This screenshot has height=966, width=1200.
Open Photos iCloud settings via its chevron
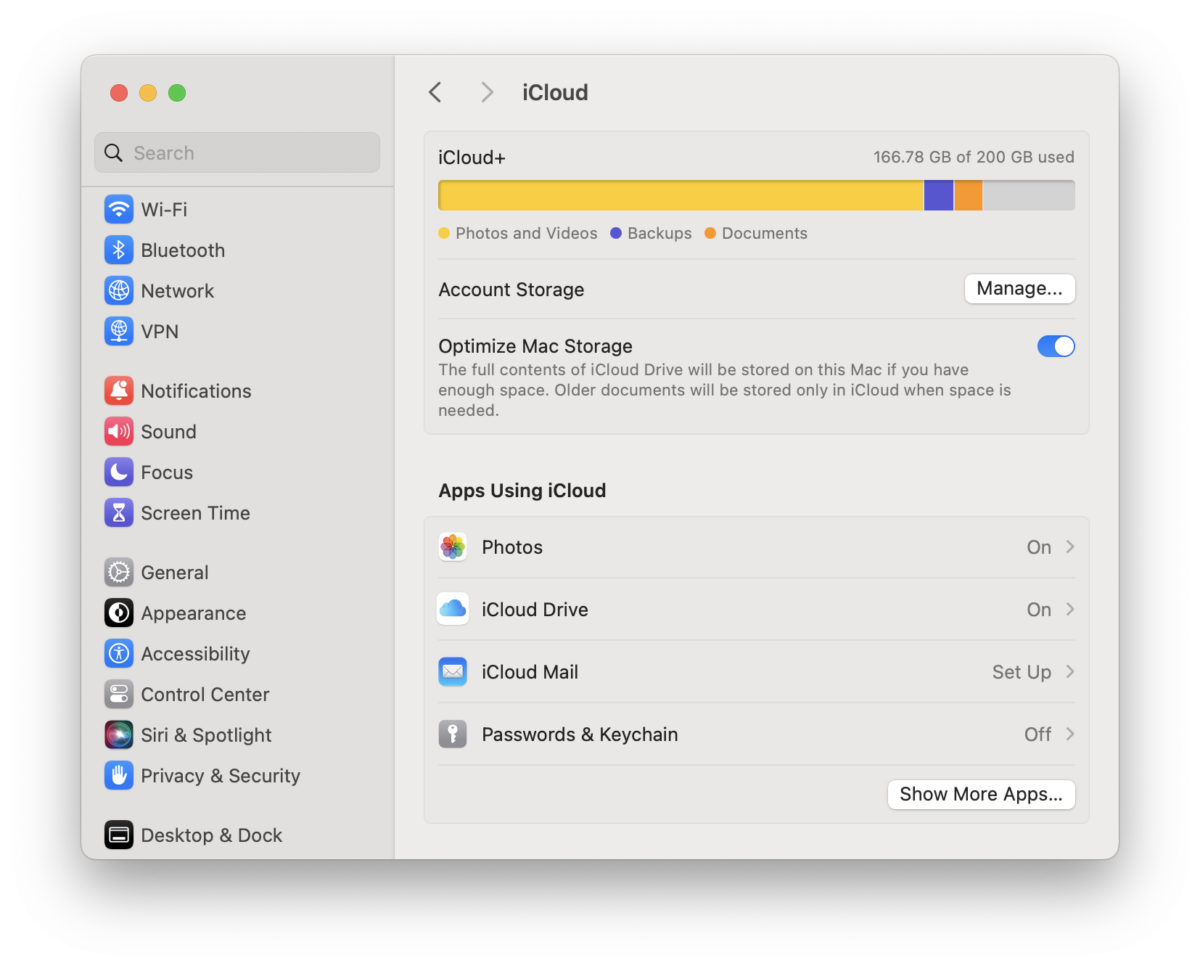coord(1070,547)
